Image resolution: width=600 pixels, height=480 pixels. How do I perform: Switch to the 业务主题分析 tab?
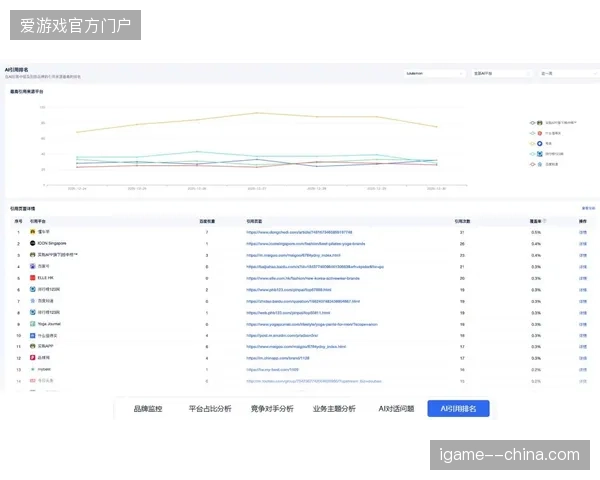(x=334, y=409)
